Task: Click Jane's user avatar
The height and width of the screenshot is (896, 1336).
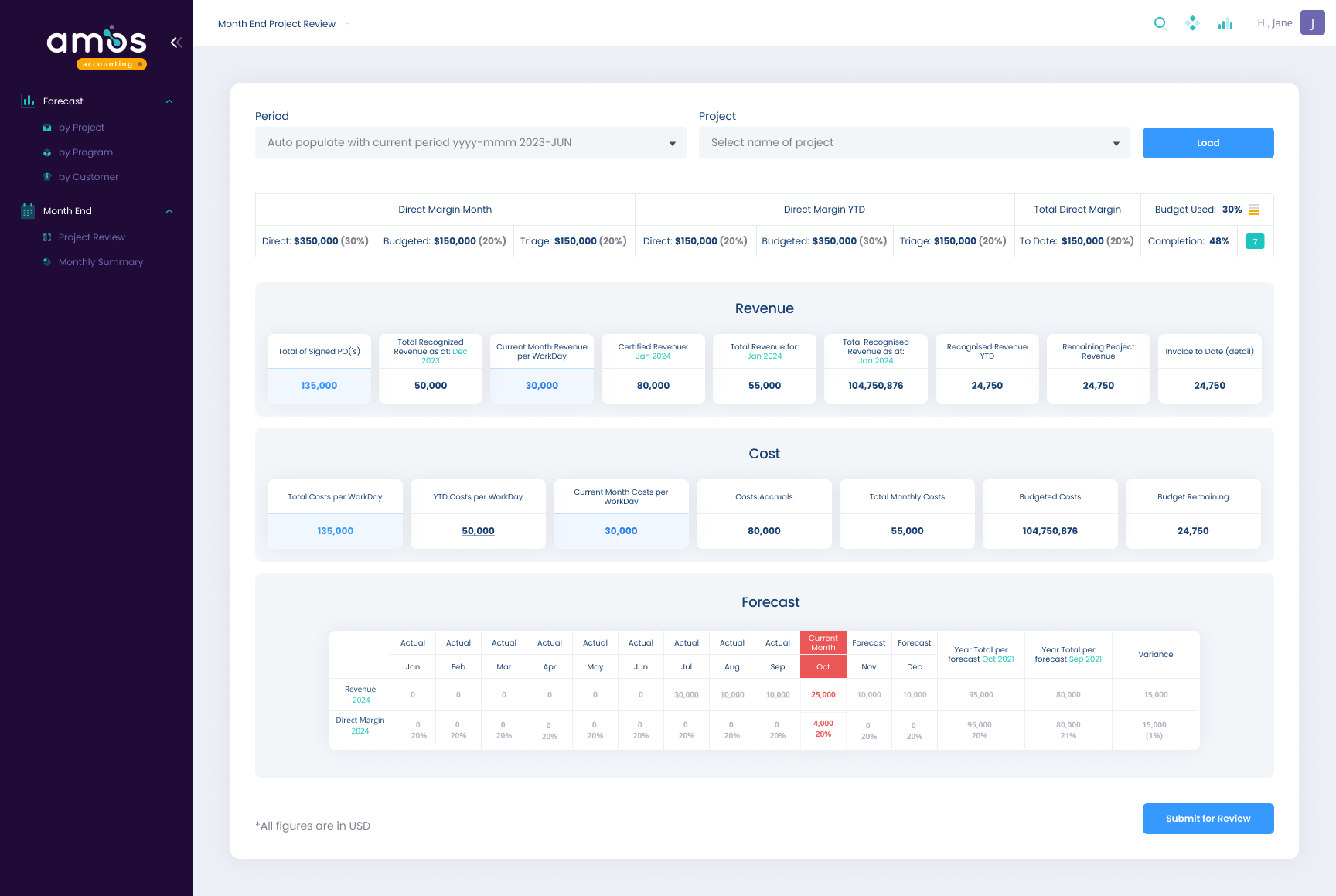Action: [x=1312, y=23]
